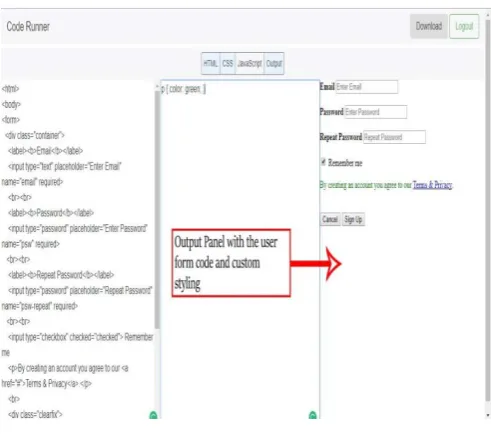The width and height of the screenshot is (491, 440).
Task: Click the green Grammarly icon in HTML editor
Action: tap(153, 415)
